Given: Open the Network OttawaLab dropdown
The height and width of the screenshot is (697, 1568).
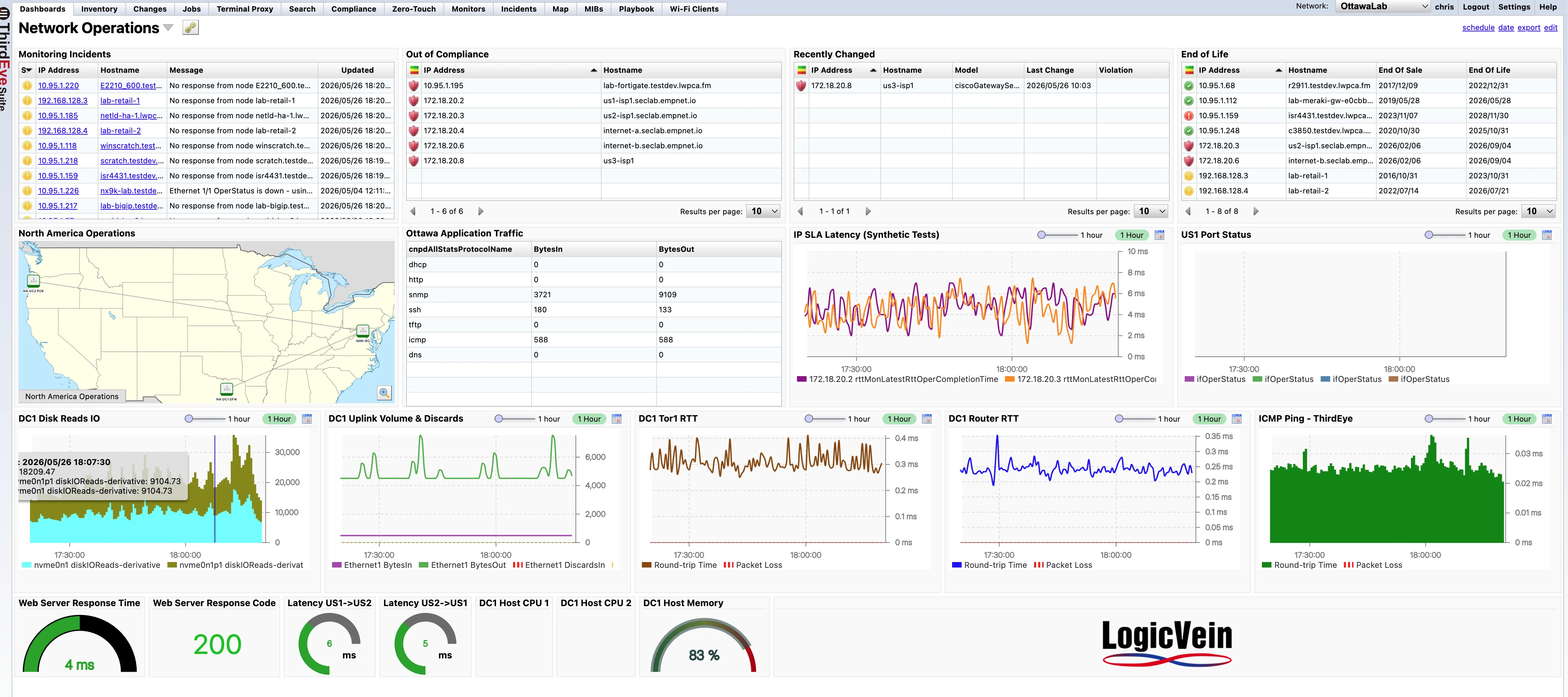Looking at the screenshot, I should click(x=1383, y=7).
